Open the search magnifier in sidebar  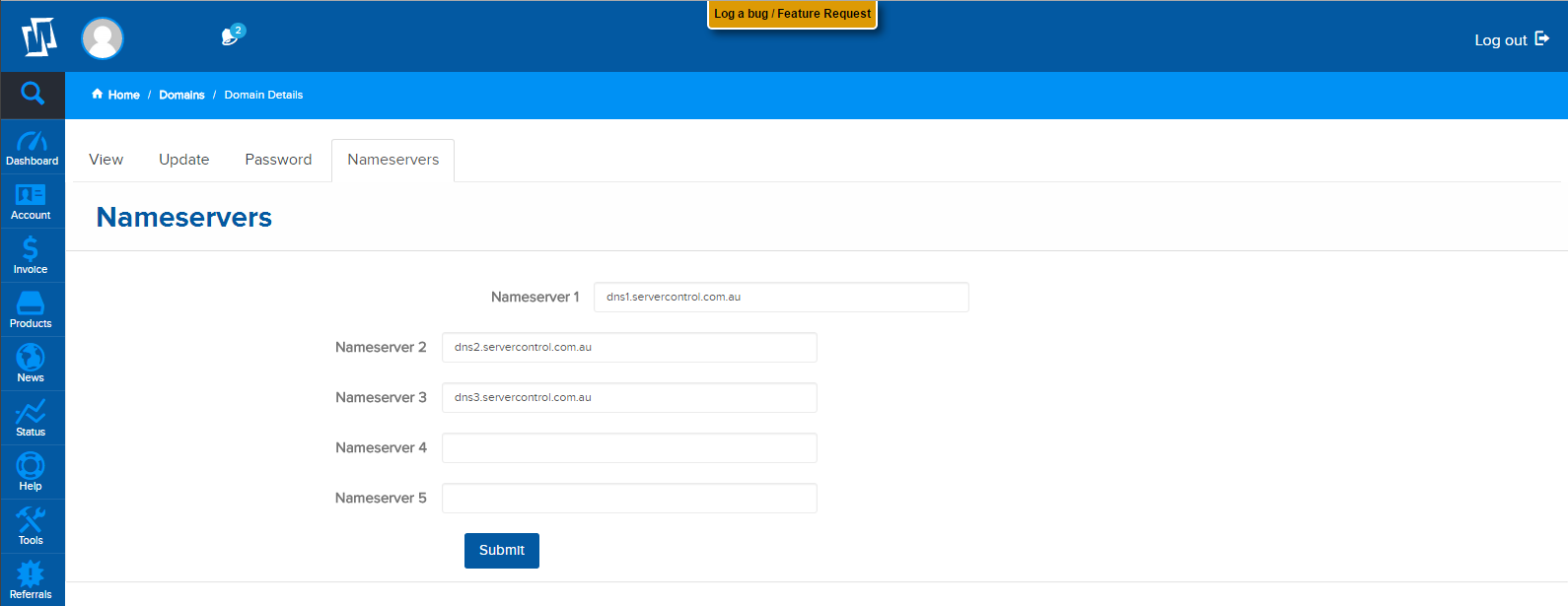[x=33, y=94]
